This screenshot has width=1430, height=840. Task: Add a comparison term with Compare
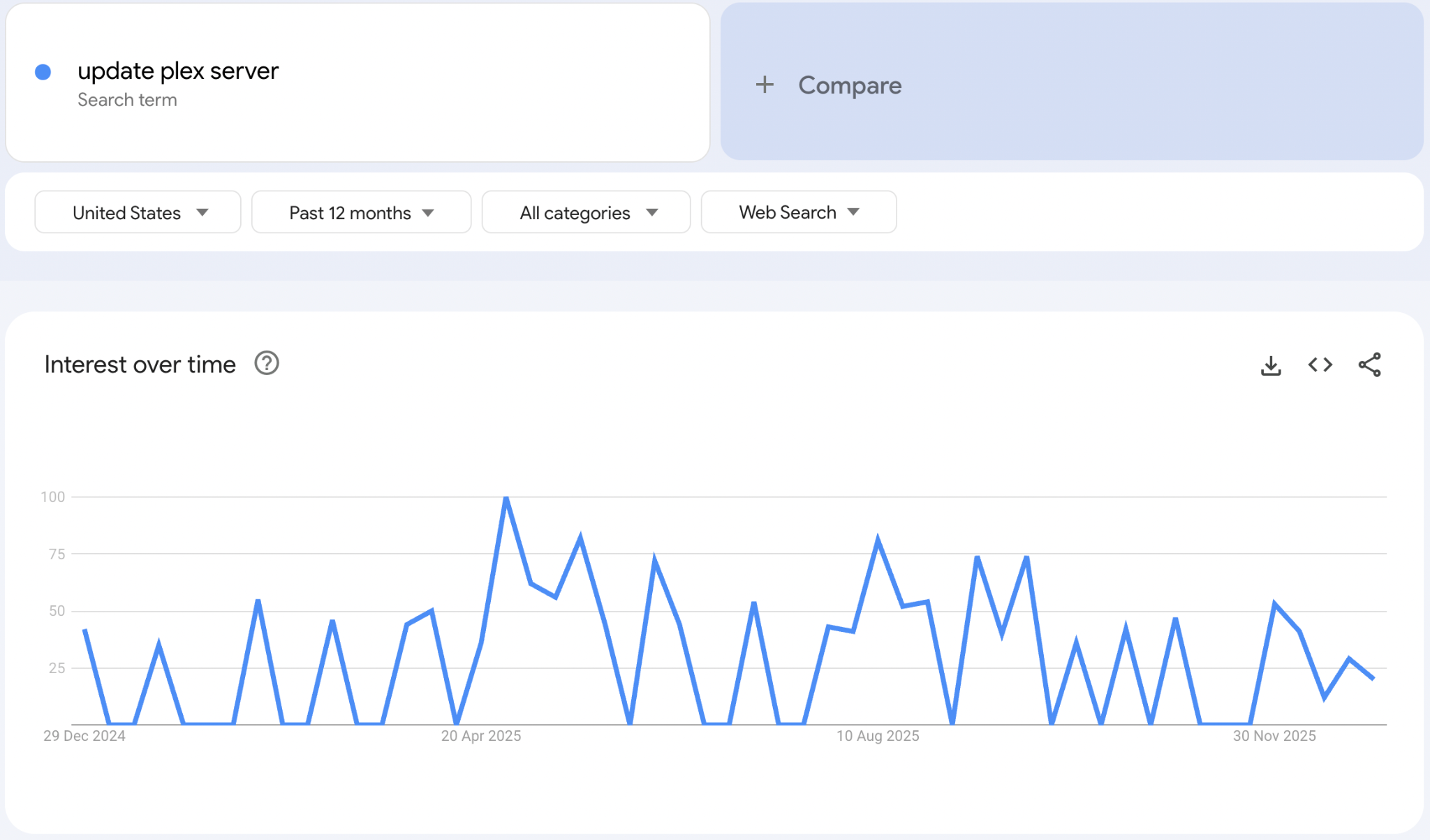(x=849, y=85)
